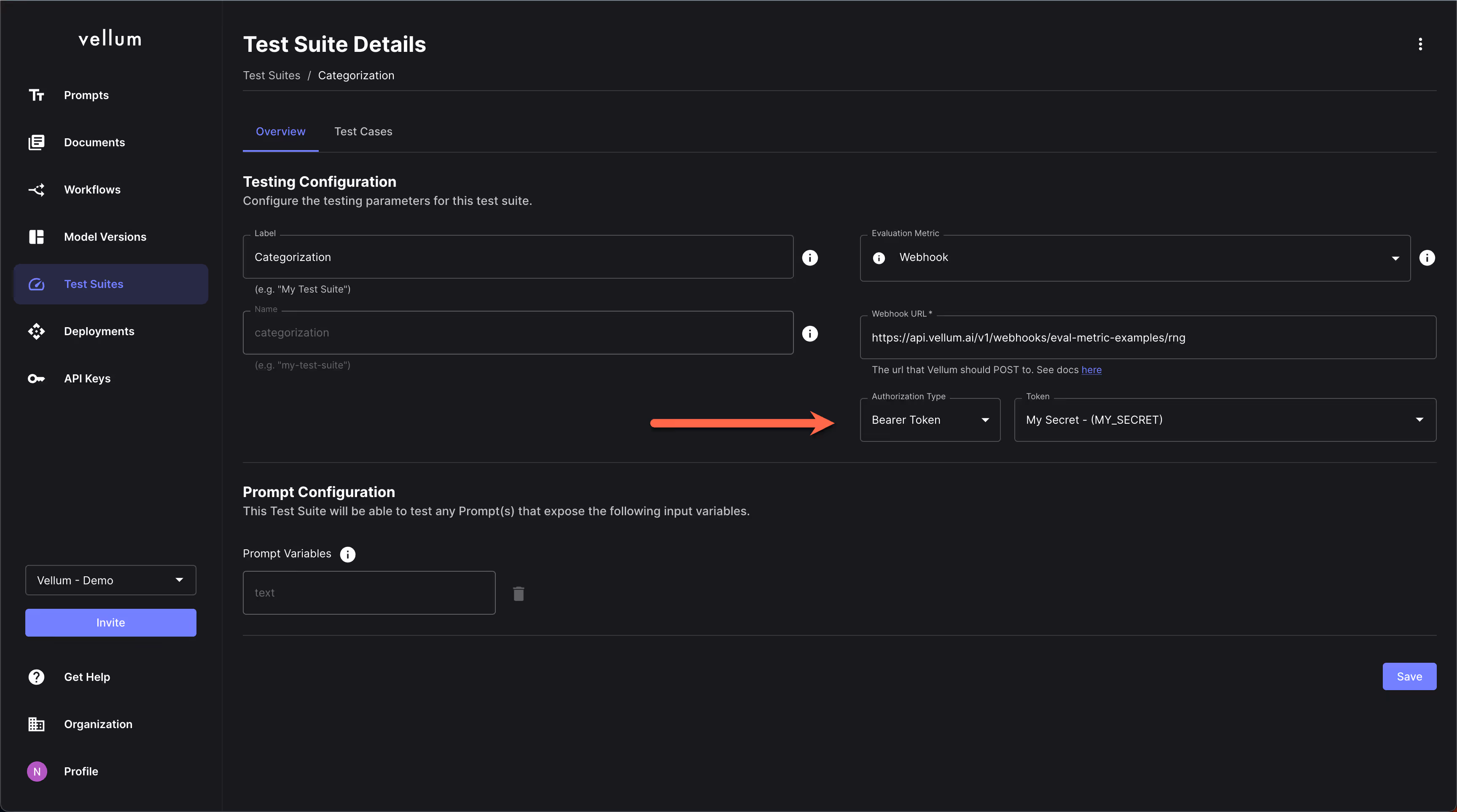Click the Label field info icon
The height and width of the screenshot is (812, 1457).
point(810,258)
